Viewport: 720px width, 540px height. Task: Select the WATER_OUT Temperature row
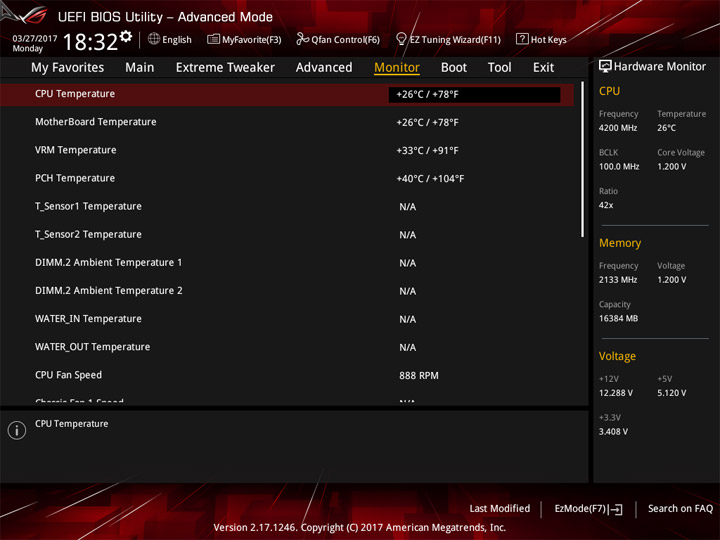click(x=287, y=347)
